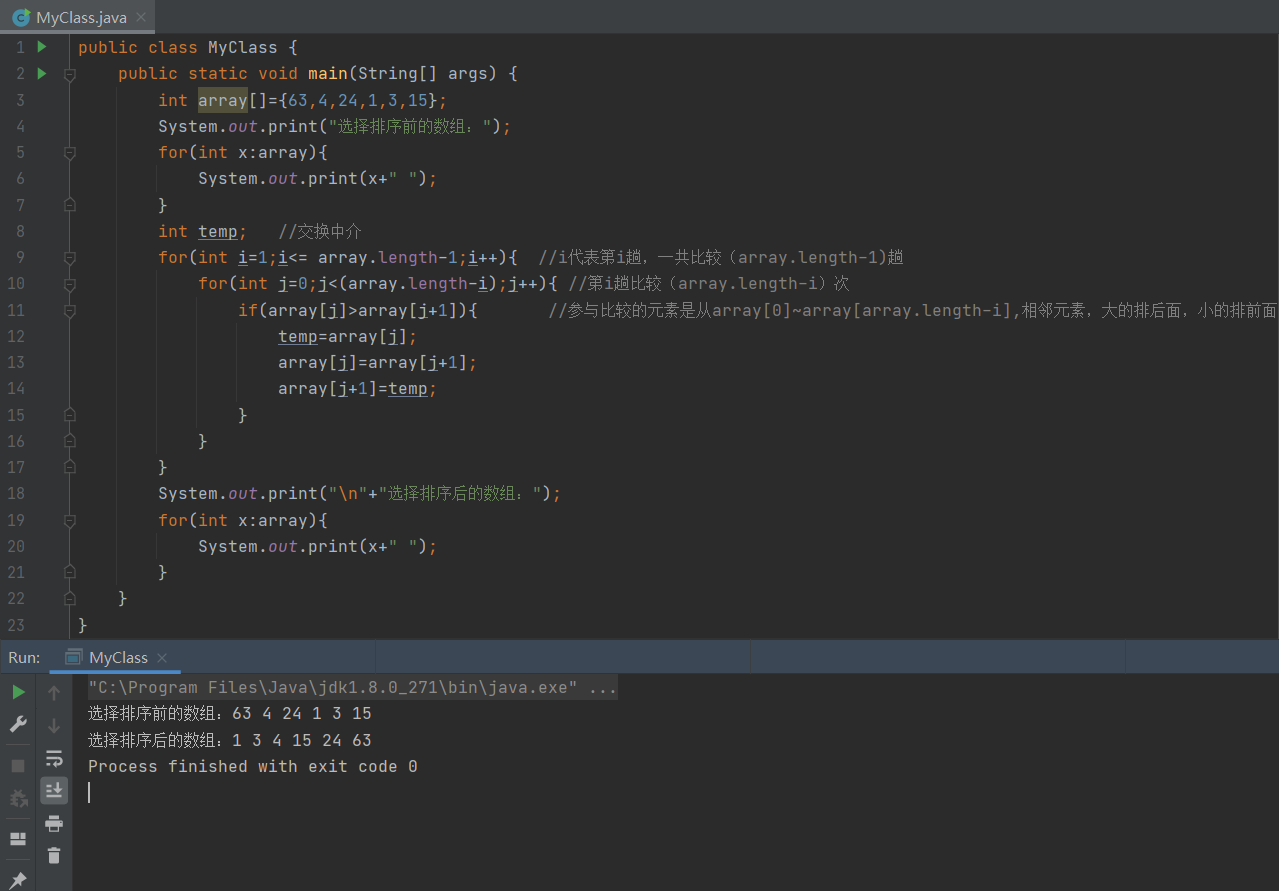Collapse the for loop fold on line 5
Viewport: 1279px width, 891px height.
coord(69,153)
